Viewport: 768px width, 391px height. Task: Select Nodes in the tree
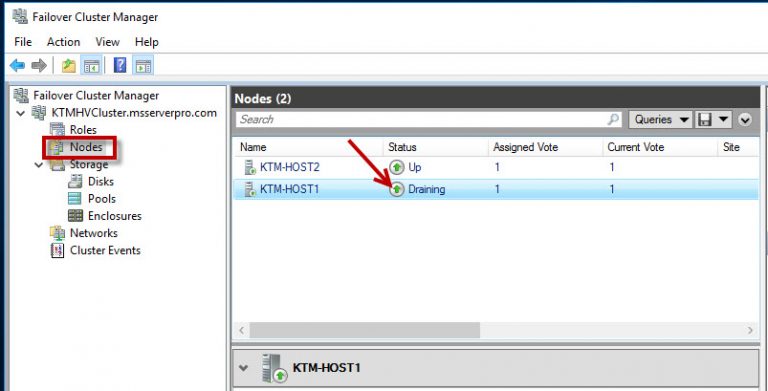tap(86, 147)
